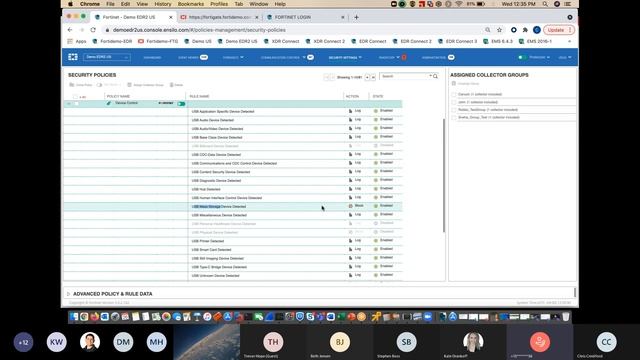Click Block action icon for USB Mass Storage Device
The height and width of the screenshot is (360, 640).
(350, 206)
